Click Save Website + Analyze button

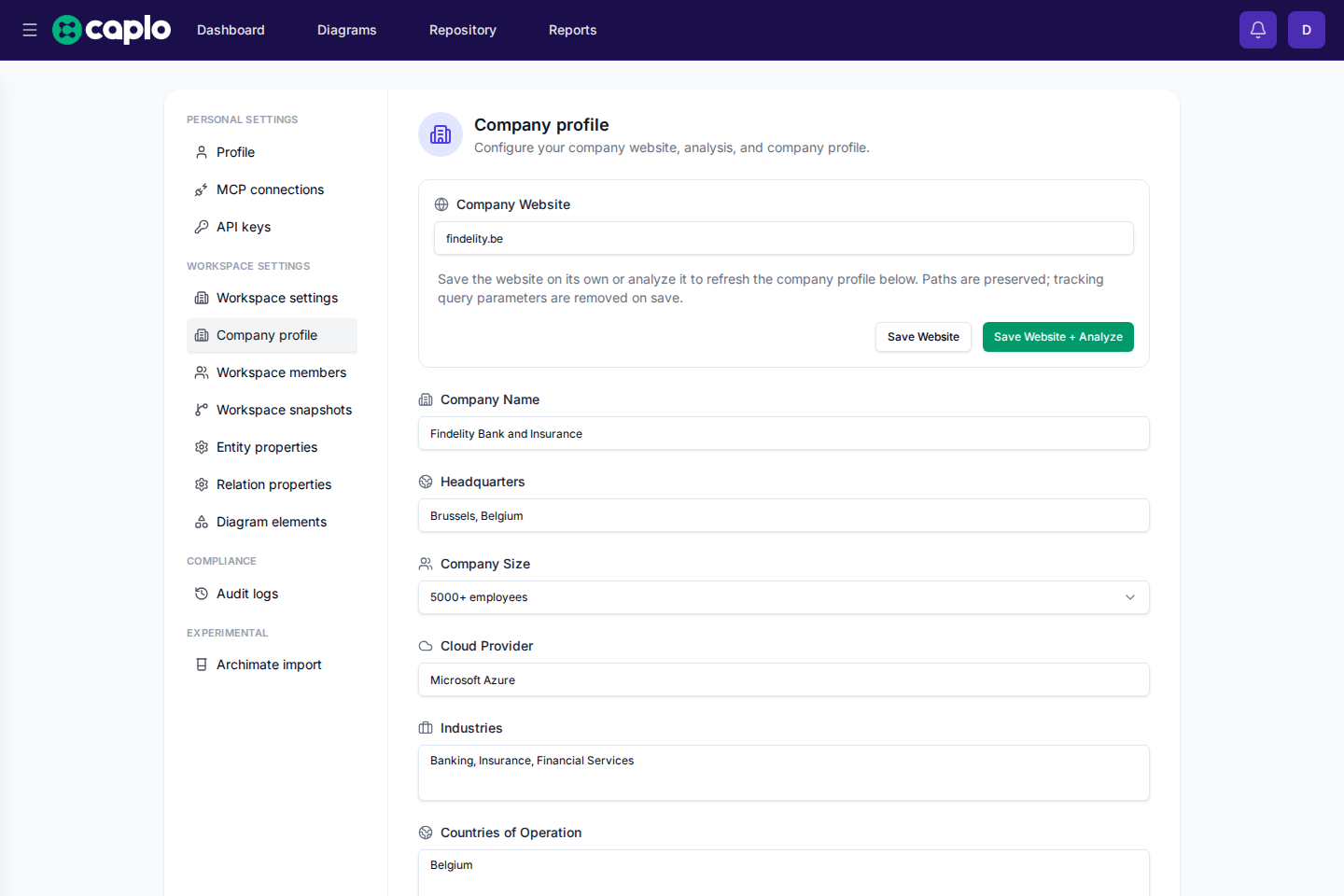click(1058, 337)
